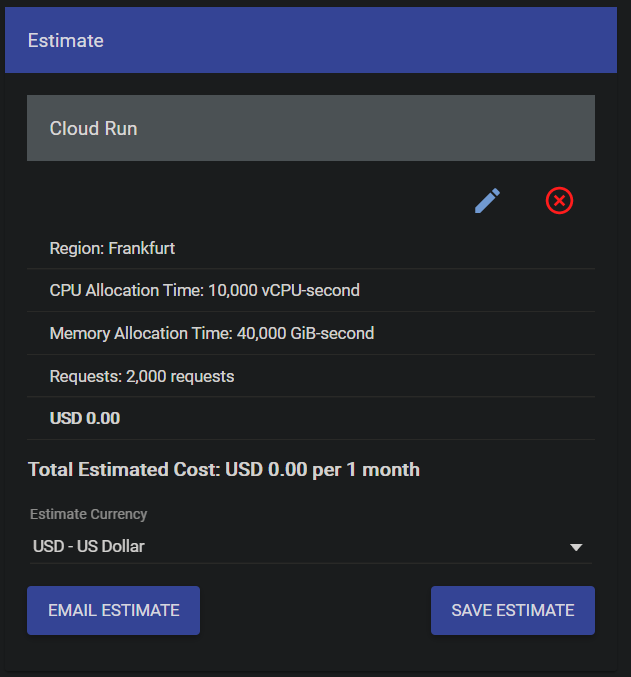Edit the Cloud Run estimate with pencil icon
This screenshot has width=631, height=677.
487,201
